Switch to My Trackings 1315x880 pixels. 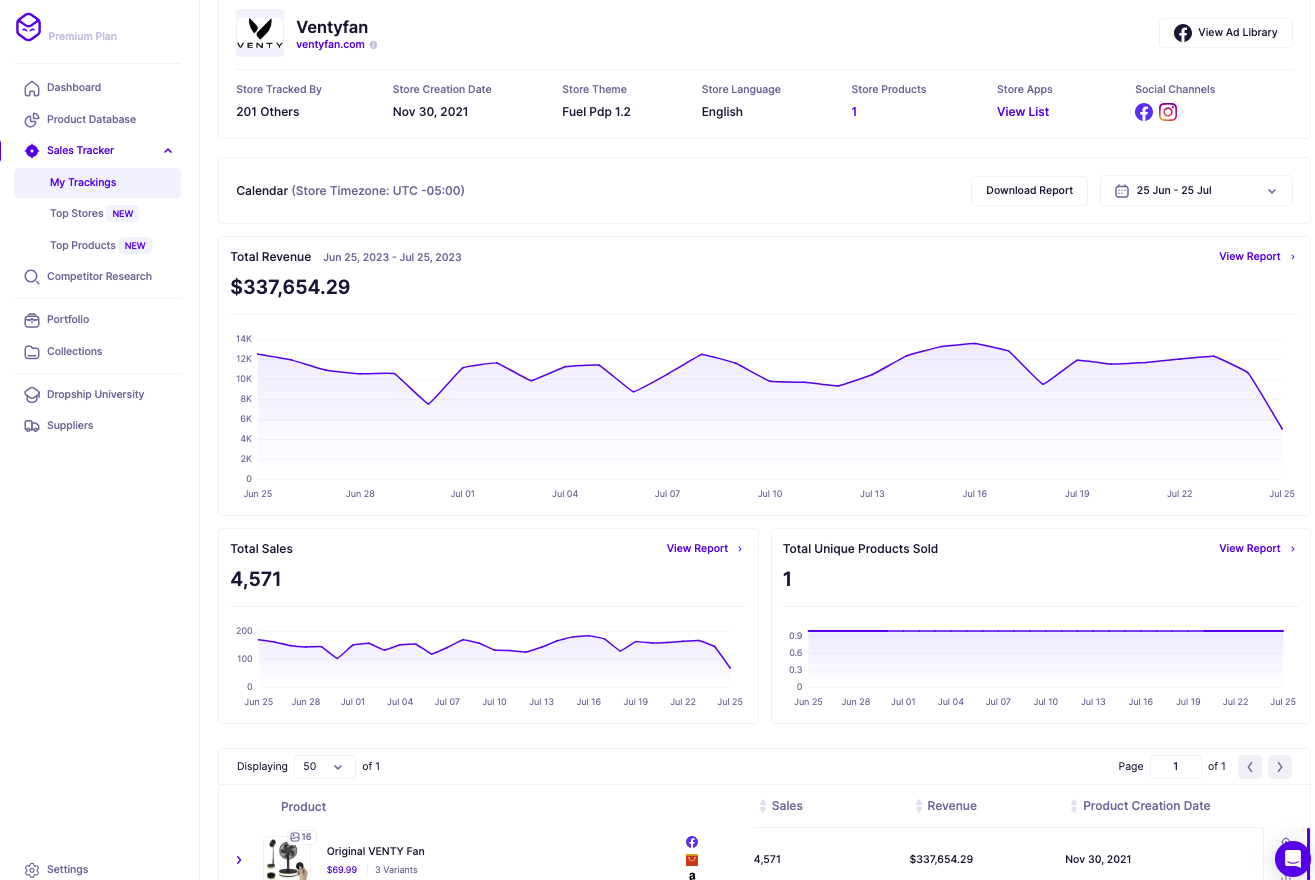coord(84,182)
